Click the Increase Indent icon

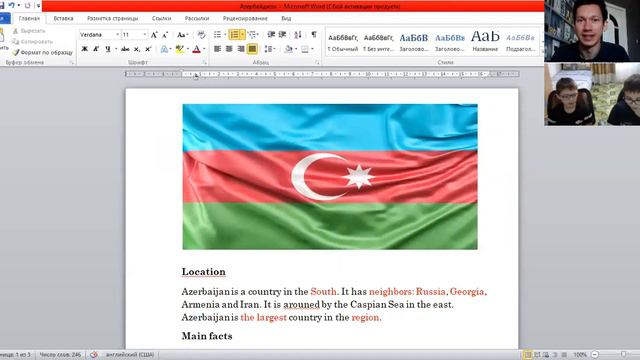pos(282,35)
